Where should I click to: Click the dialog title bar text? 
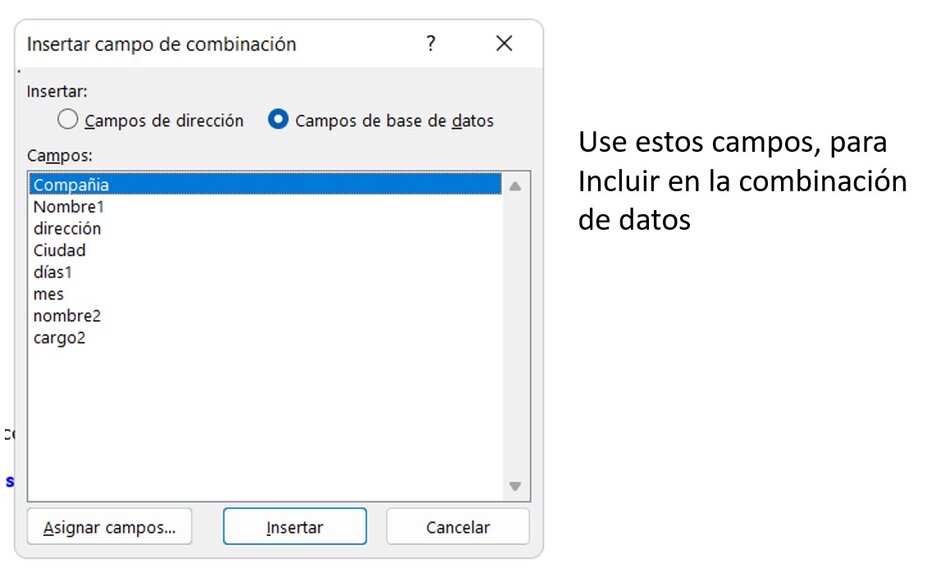pyautogui.click(x=161, y=44)
